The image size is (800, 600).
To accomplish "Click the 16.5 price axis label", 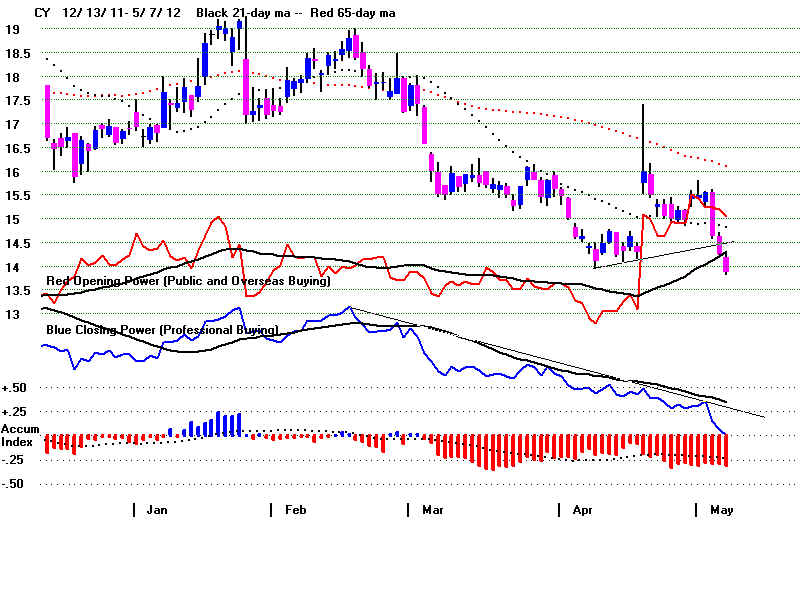I will pos(18,148).
